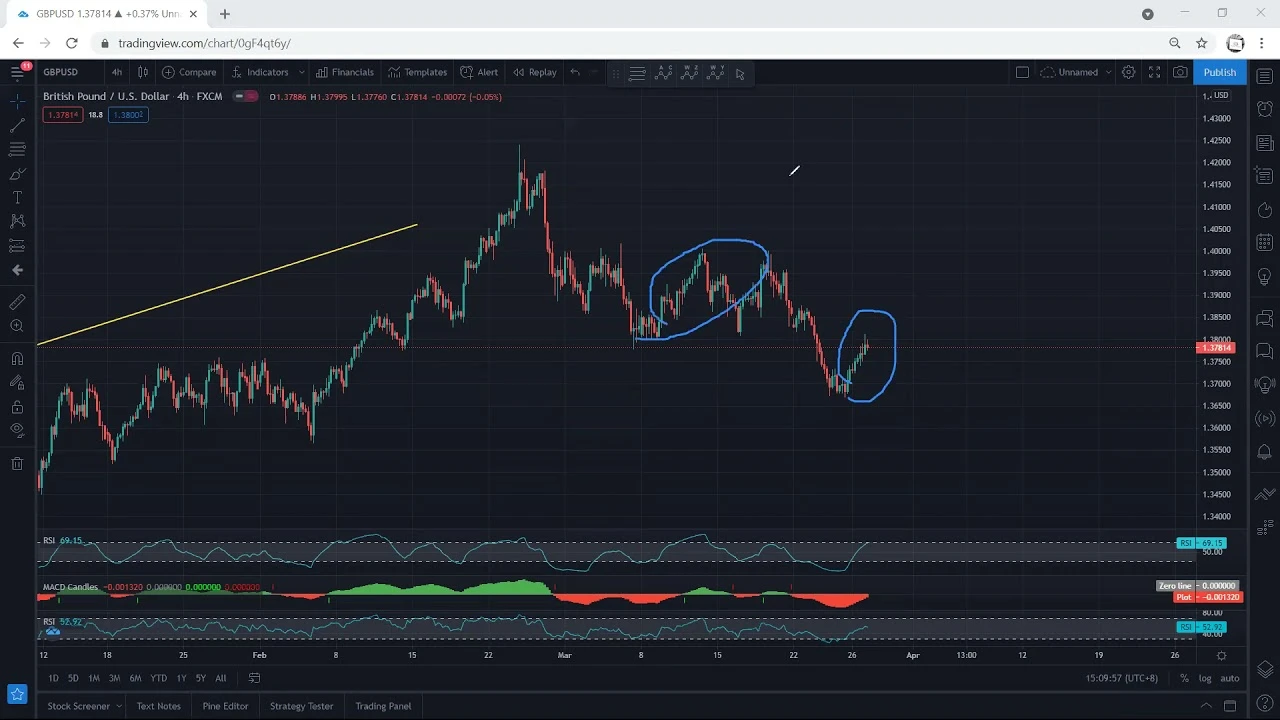Toggle auto scale mode
This screenshot has width=1280, height=720.
[x=1230, y=678]
